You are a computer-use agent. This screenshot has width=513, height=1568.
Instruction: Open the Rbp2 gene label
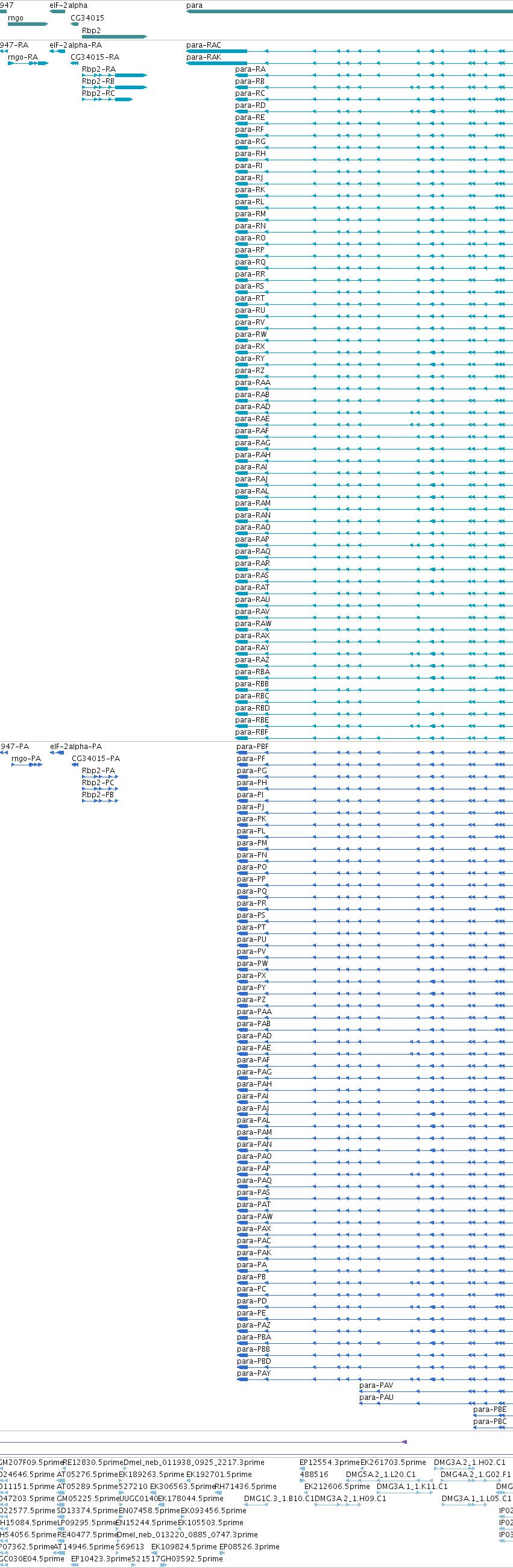point(92,31)
